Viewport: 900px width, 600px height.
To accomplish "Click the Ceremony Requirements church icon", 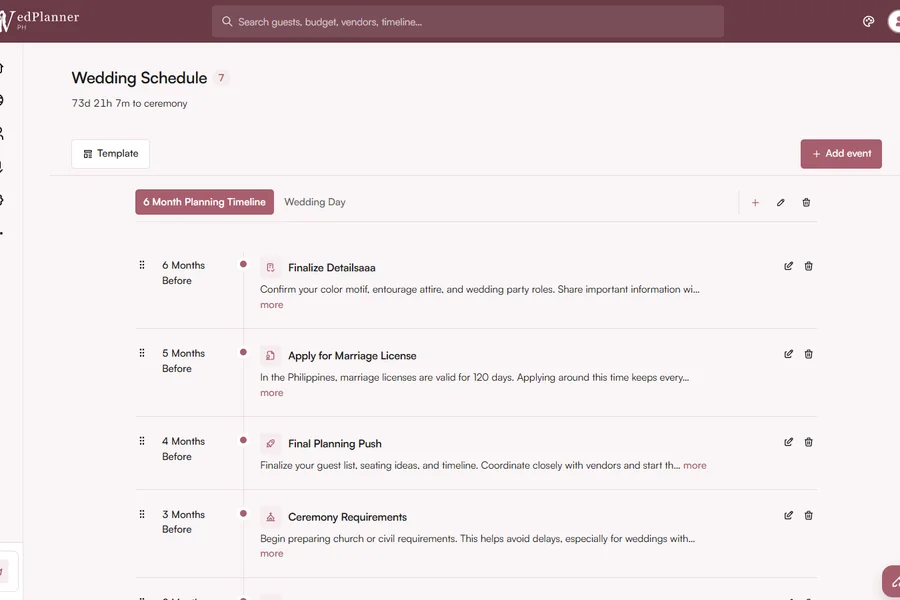I will pos(270,517).
